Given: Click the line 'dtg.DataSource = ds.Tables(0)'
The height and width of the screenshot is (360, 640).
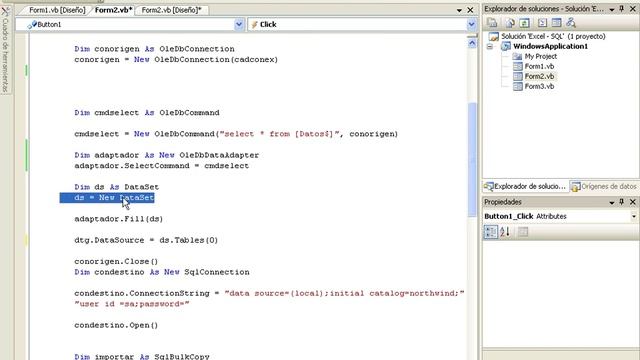Looking at the screenshot, I should [x=146, y=240].
